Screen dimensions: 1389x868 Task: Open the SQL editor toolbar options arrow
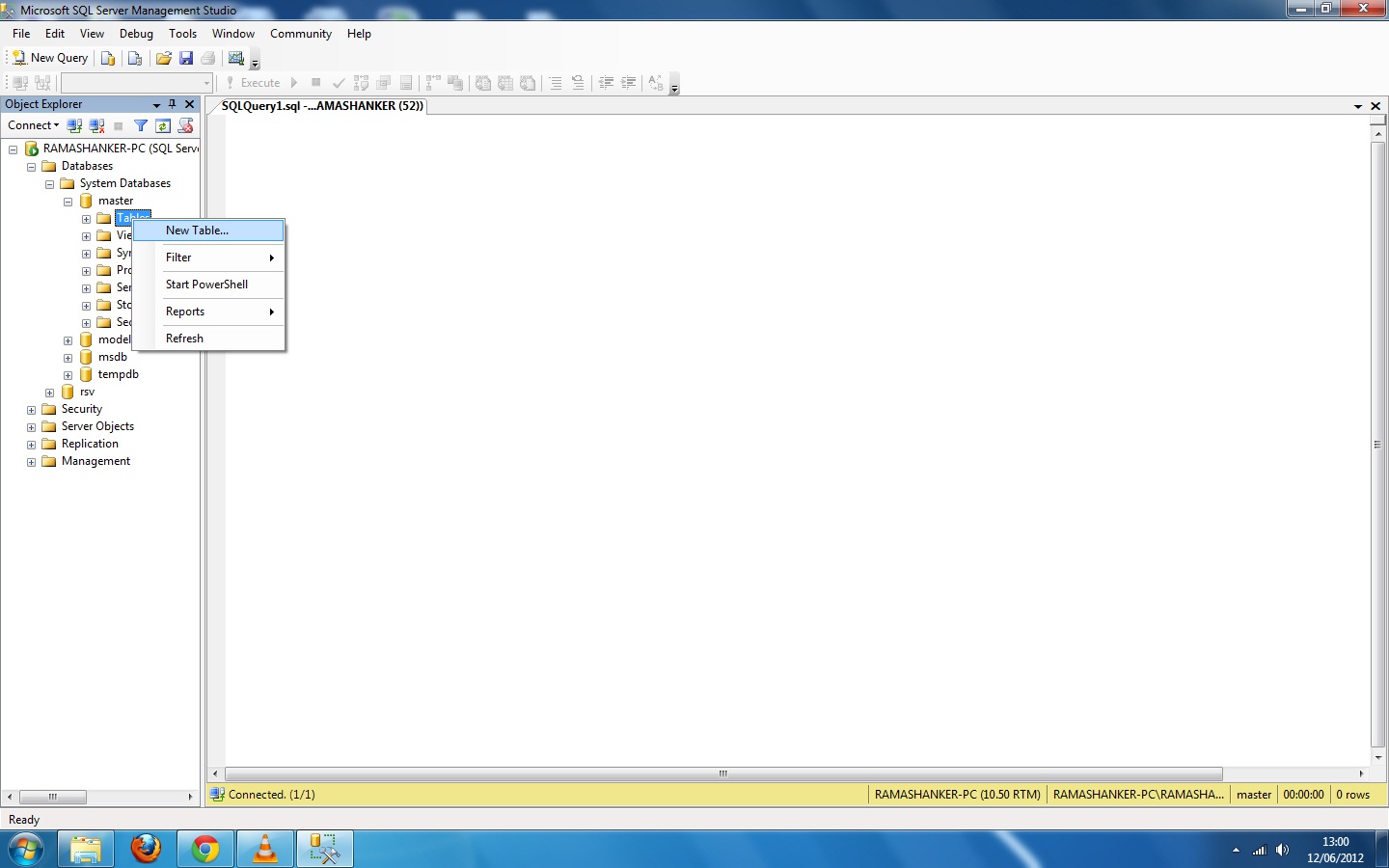coord(674,84)
